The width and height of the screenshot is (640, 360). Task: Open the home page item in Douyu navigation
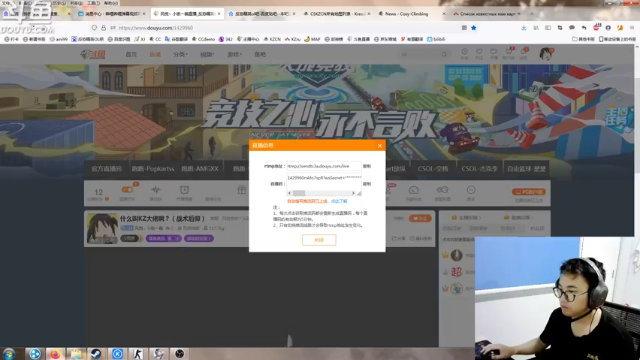131,54
